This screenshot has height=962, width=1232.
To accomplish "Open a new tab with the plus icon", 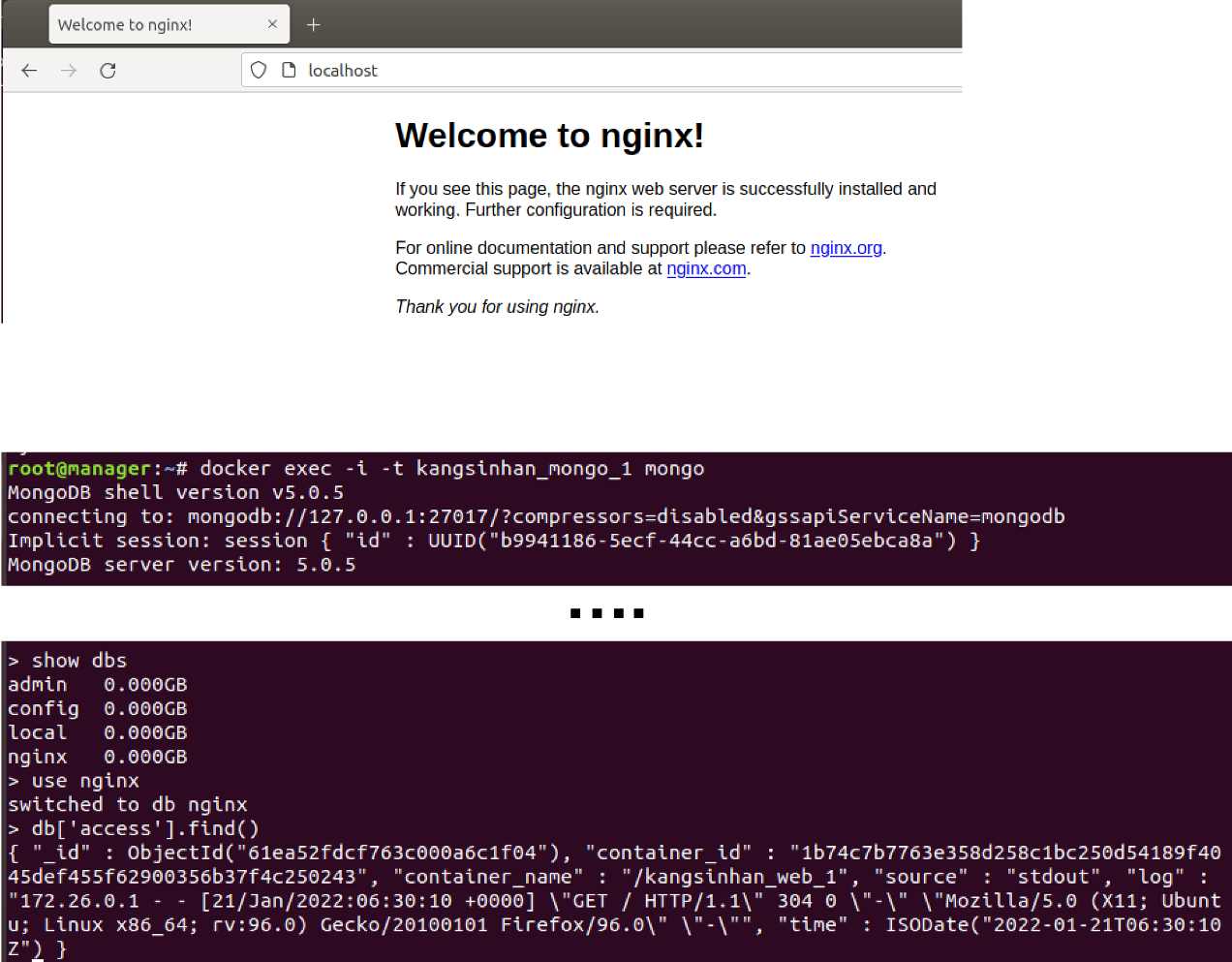I will tap(313, 23).
